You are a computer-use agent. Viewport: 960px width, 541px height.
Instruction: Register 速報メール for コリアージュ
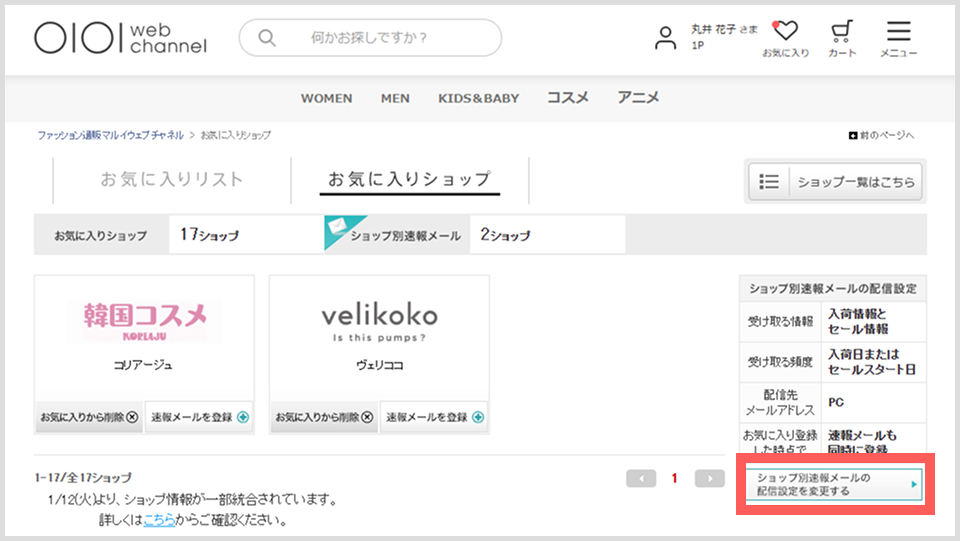199,417
